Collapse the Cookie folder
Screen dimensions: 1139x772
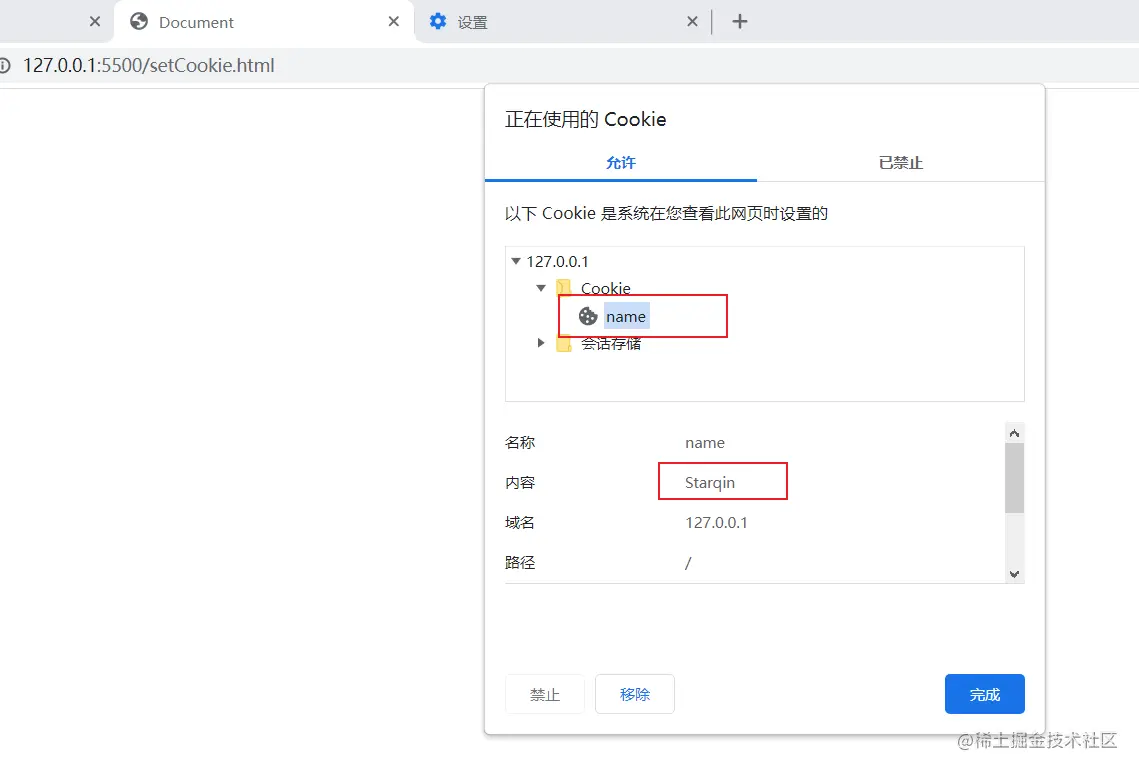tap(541, 288)
